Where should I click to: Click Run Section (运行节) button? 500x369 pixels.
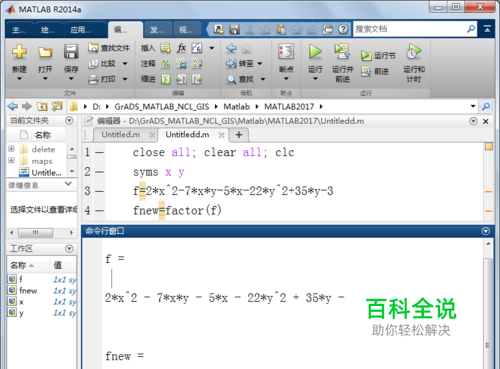point(378,55)
